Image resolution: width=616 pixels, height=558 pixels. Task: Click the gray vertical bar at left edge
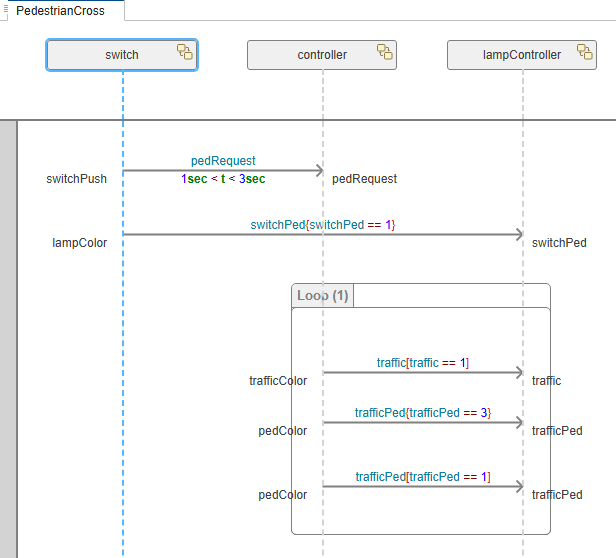click(8, 340)
